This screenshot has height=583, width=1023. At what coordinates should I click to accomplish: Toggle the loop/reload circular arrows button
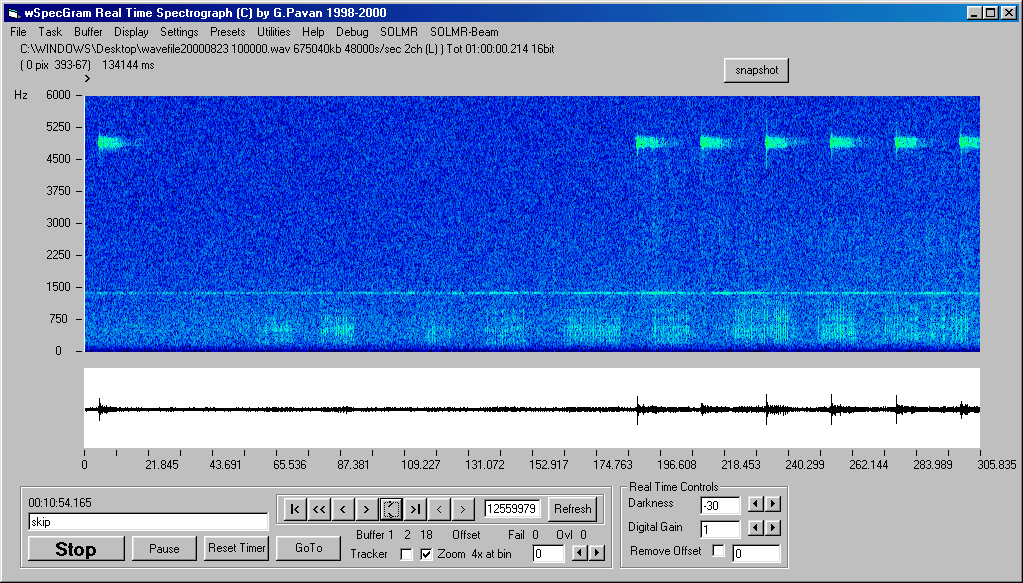click(x=391, y=509)
